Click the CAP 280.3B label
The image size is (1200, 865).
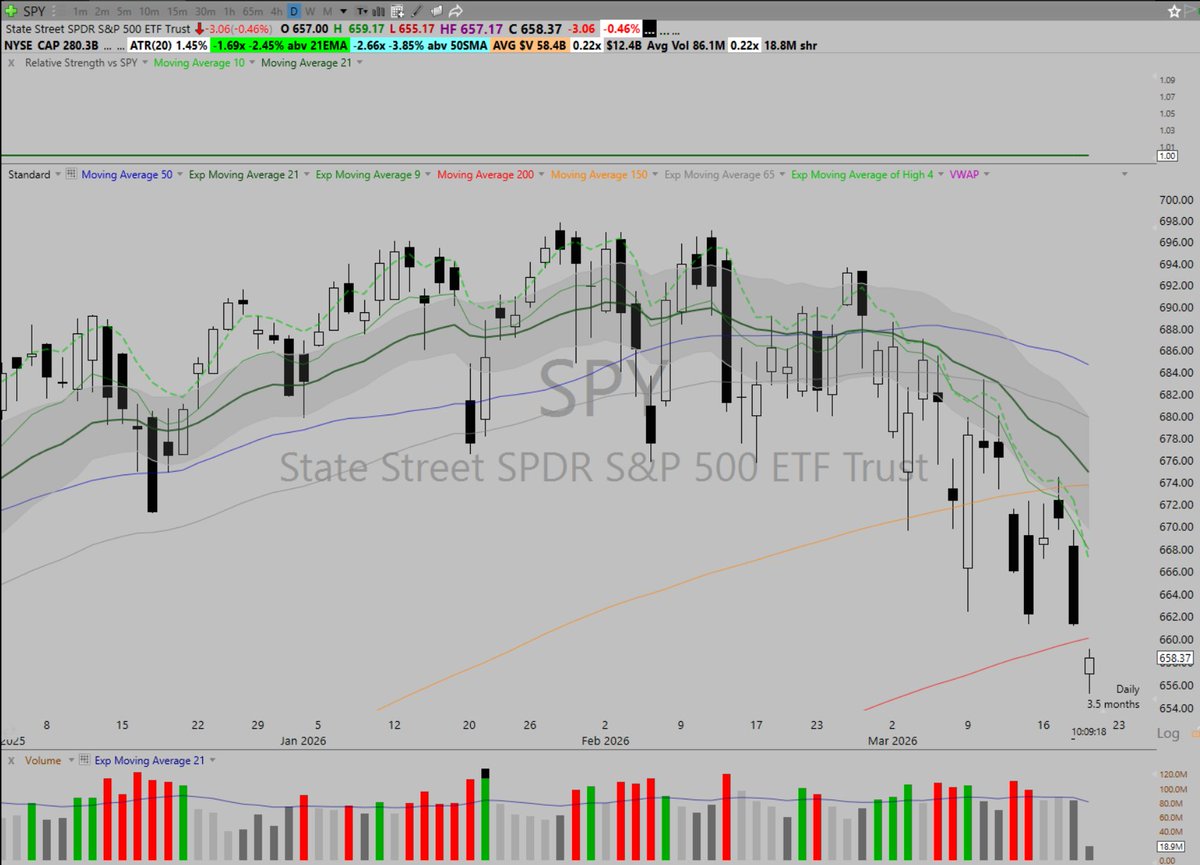[68, 46]
